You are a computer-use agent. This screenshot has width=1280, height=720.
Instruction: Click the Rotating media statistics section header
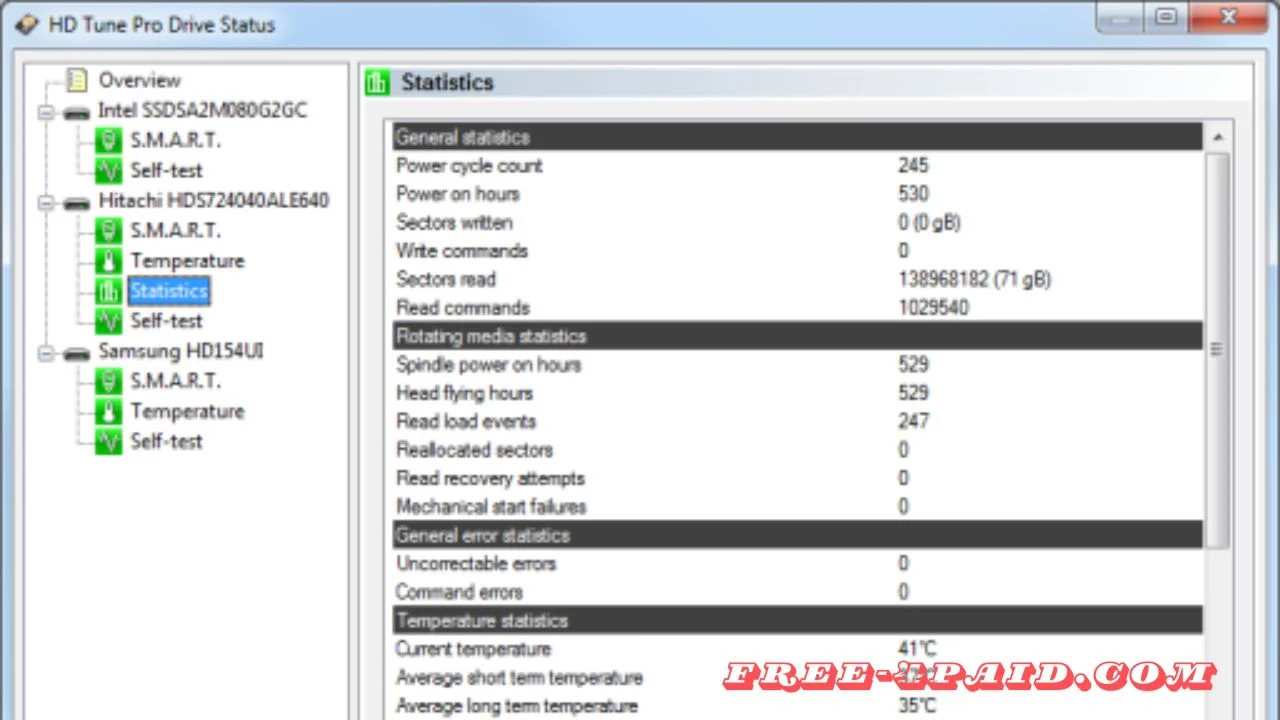(798, 336)
